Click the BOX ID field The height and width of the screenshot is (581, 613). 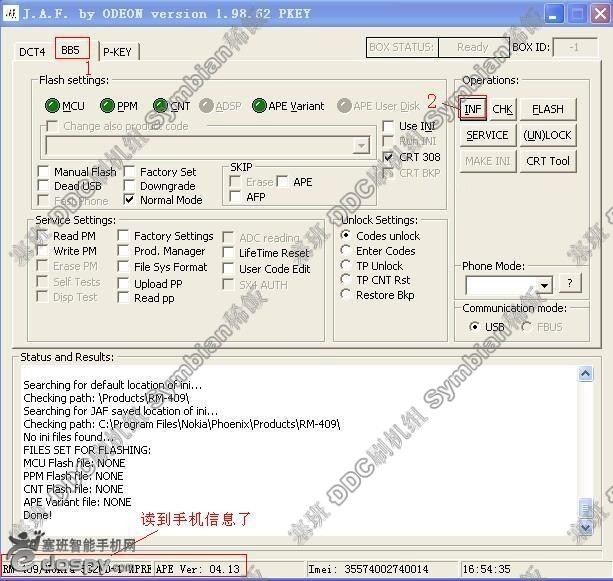[x=575, y=47]
